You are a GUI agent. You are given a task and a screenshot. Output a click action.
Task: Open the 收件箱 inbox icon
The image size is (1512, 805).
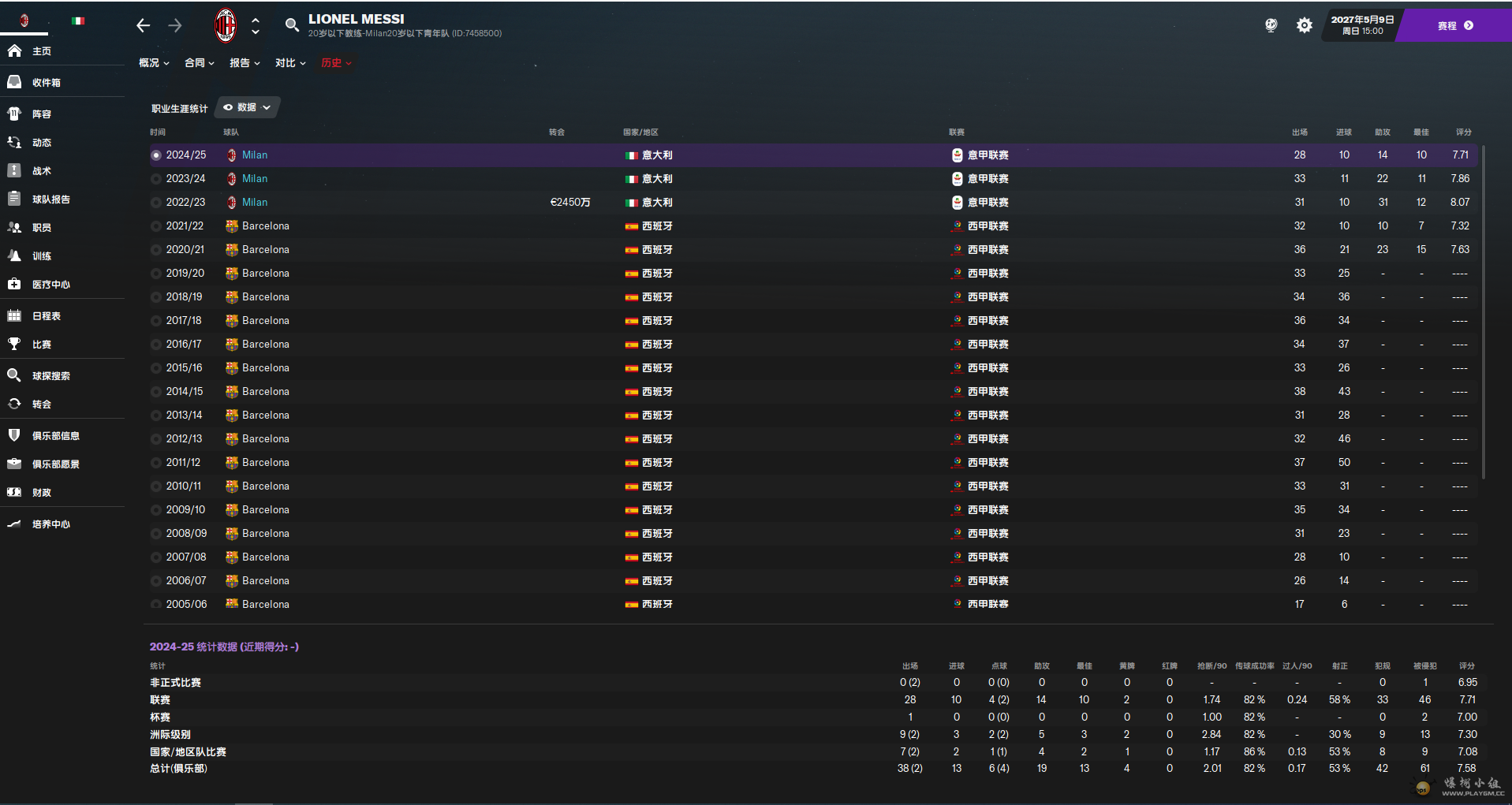point(14,82)
